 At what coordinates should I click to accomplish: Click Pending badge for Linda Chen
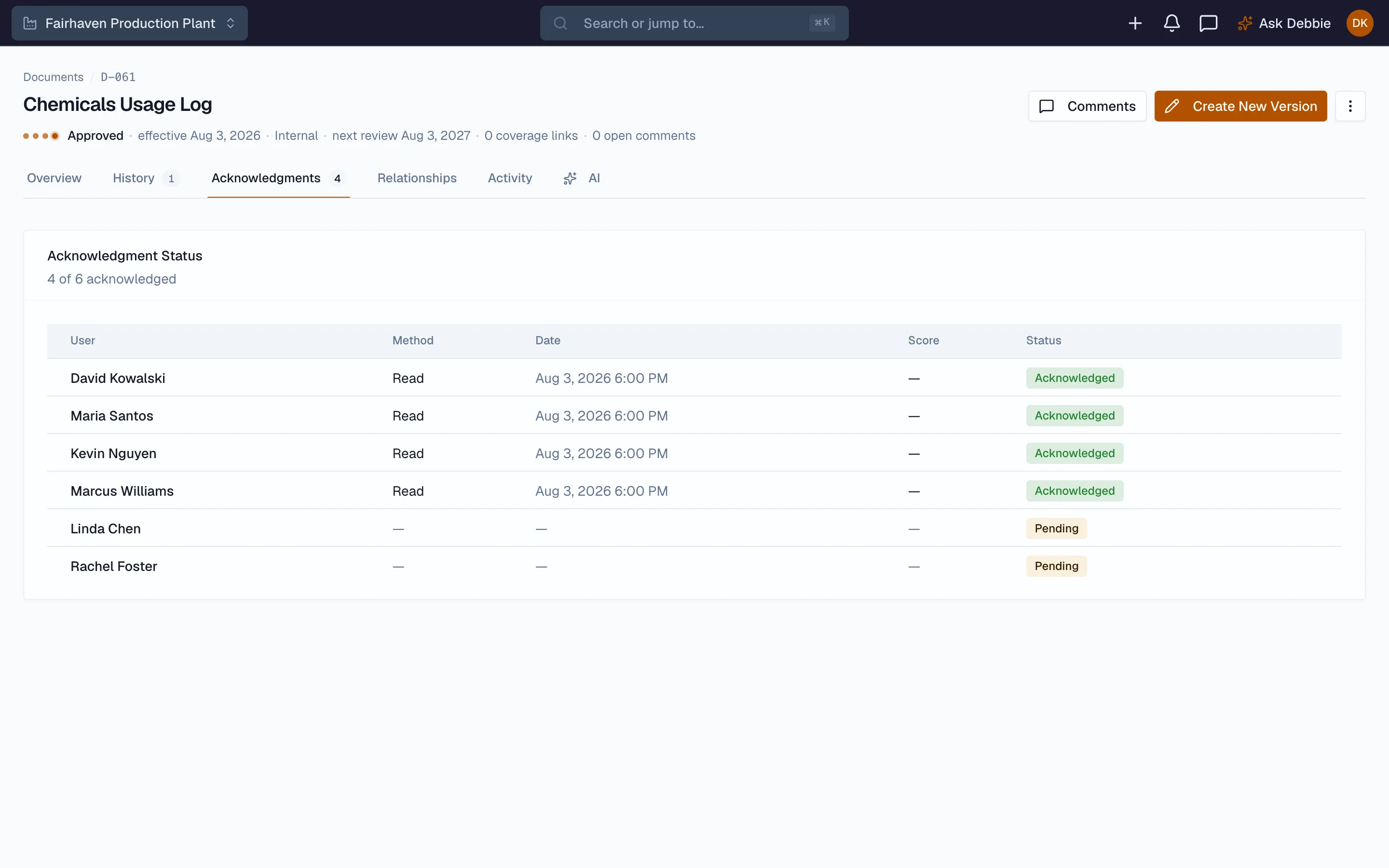[x=1056, y=529]
